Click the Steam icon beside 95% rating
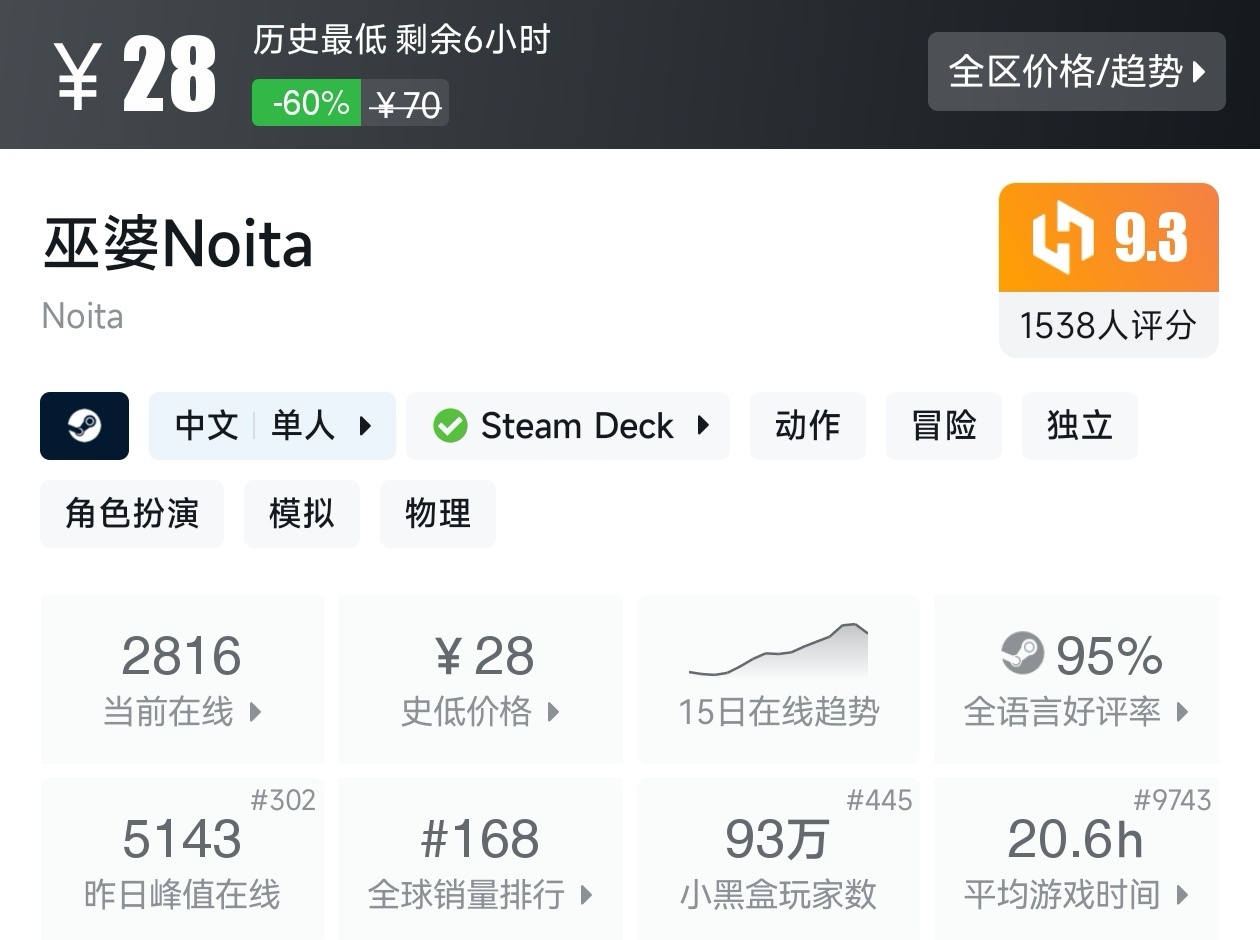 coord(1022,655)
